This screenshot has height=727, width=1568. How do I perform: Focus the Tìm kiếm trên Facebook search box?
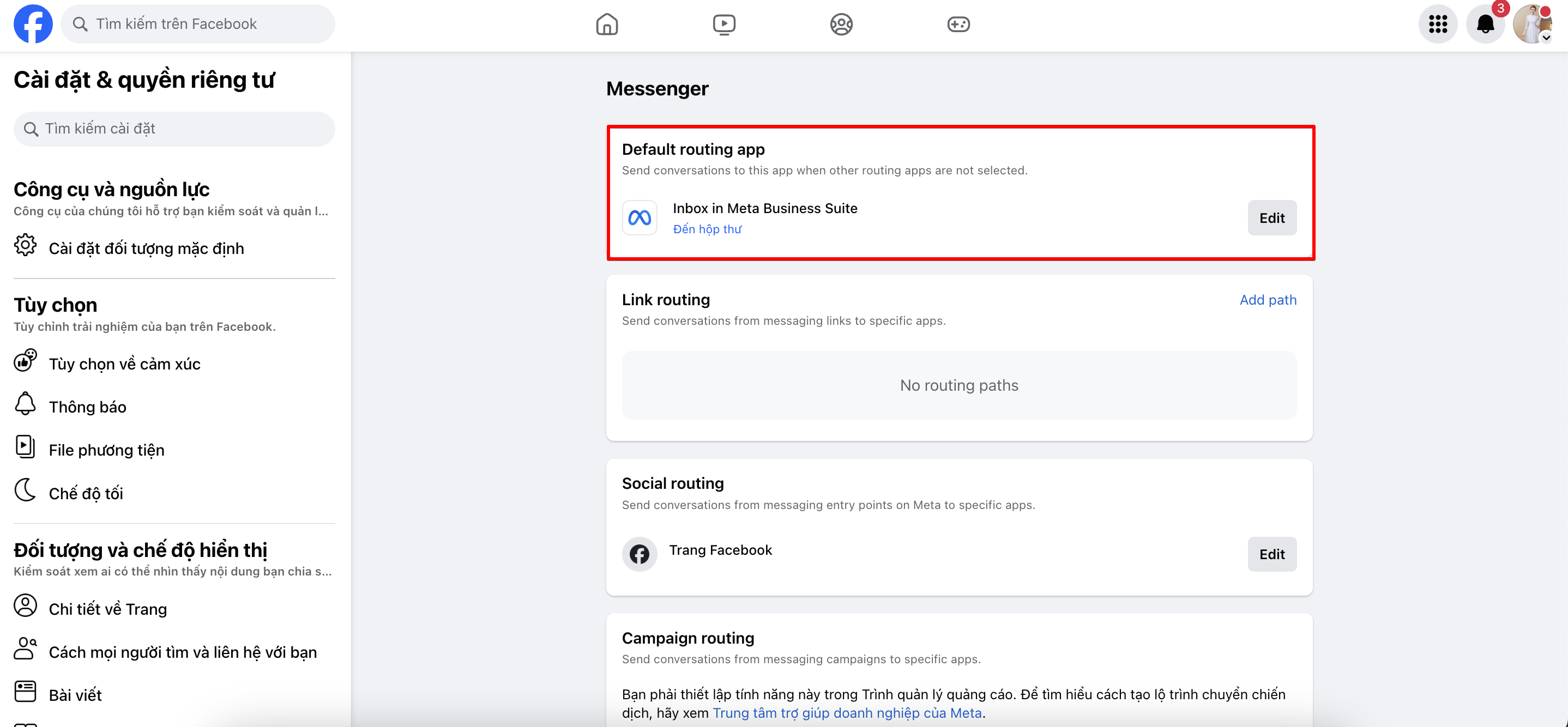tap(198, 25)
